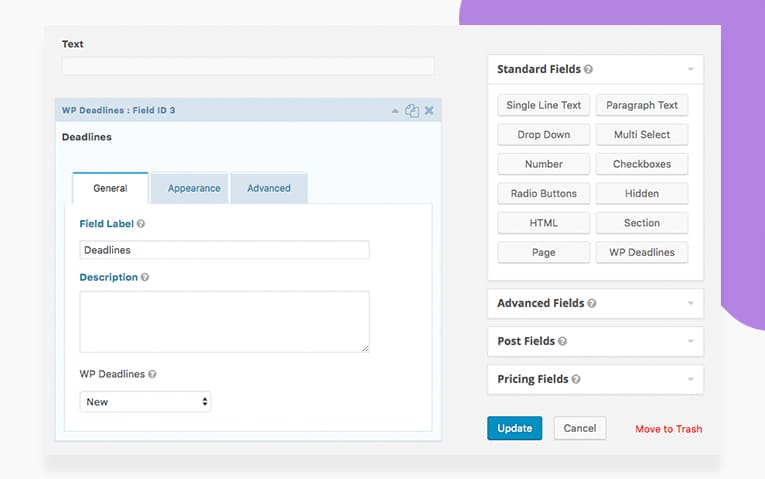The height and width of the screenshot is (479, 765).
Task: Add an HTML field
Action: tap(544, 223)
